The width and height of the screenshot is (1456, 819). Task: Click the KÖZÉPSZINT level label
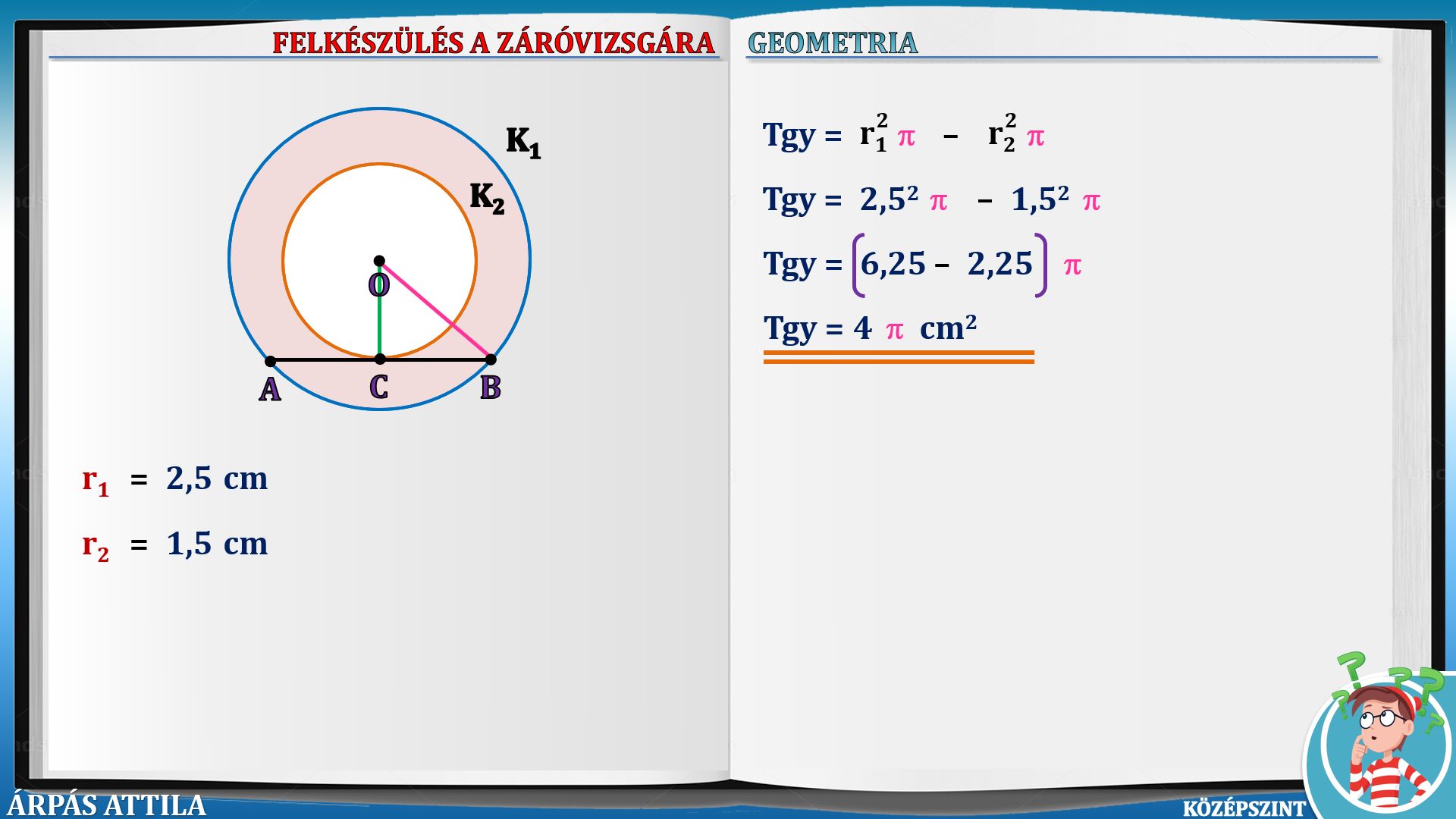(x=1244, y=808)
